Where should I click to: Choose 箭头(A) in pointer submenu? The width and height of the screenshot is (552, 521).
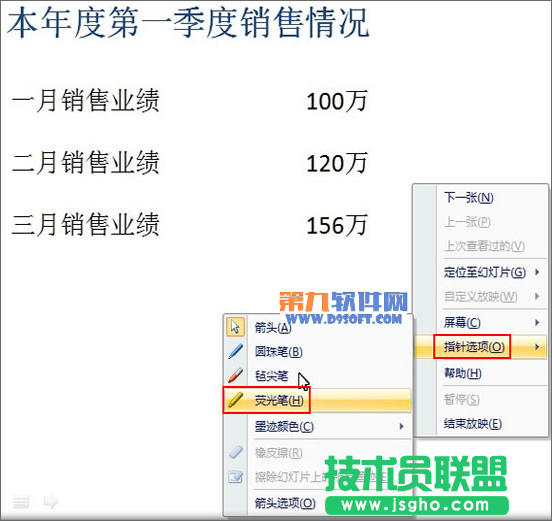tap(273, 328)
